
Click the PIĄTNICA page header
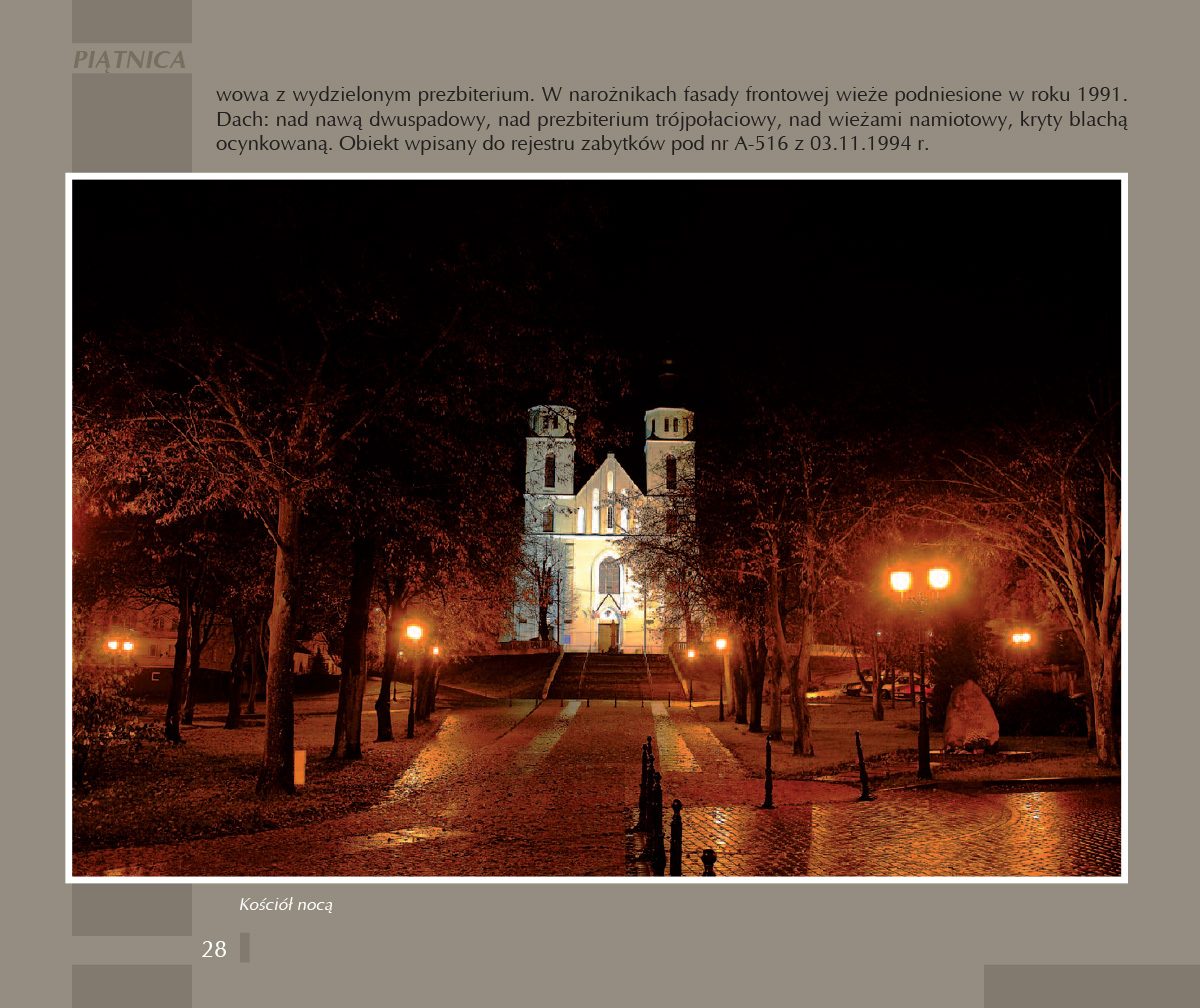[x=130, y=60]
